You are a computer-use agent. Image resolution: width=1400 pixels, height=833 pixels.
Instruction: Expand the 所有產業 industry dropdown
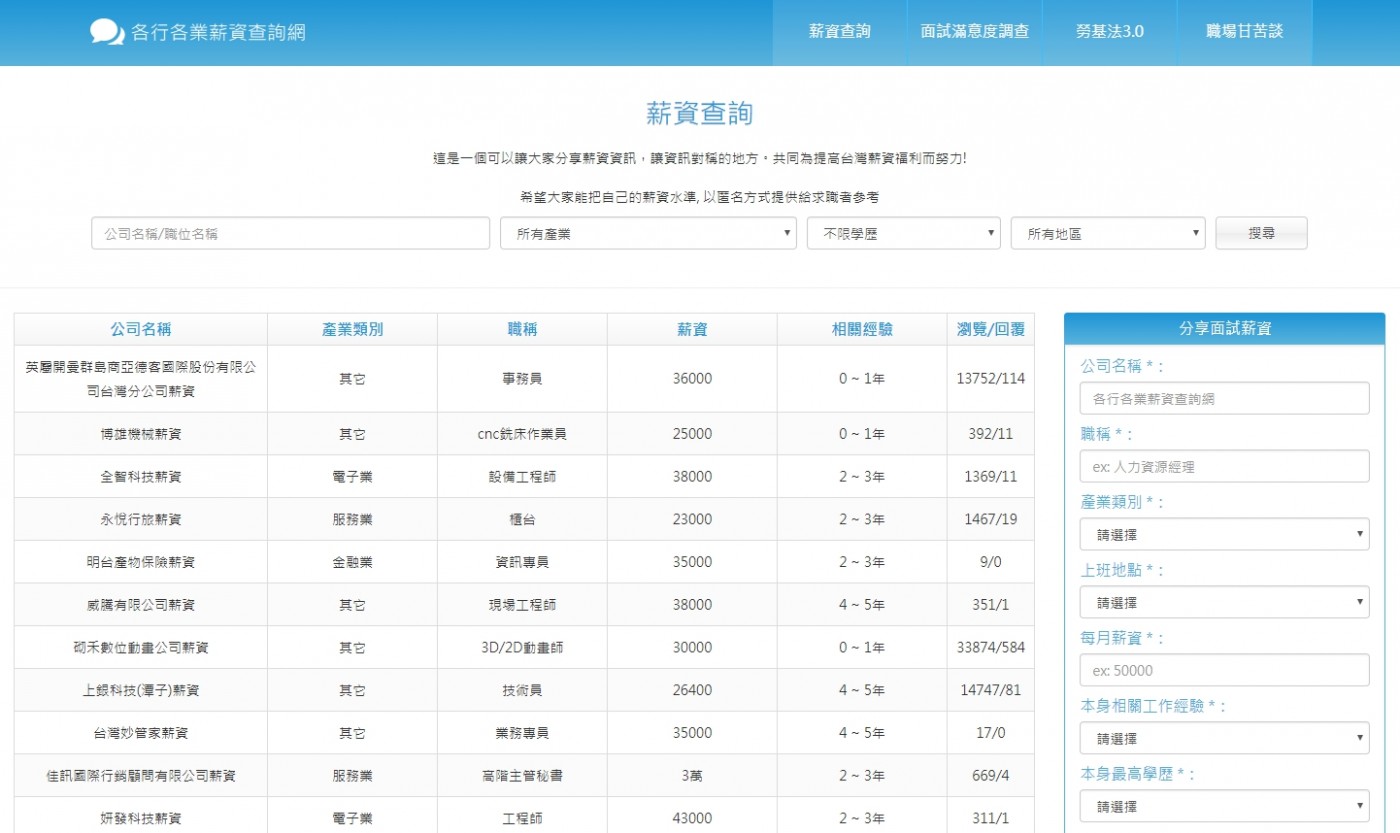coord(648,233)
